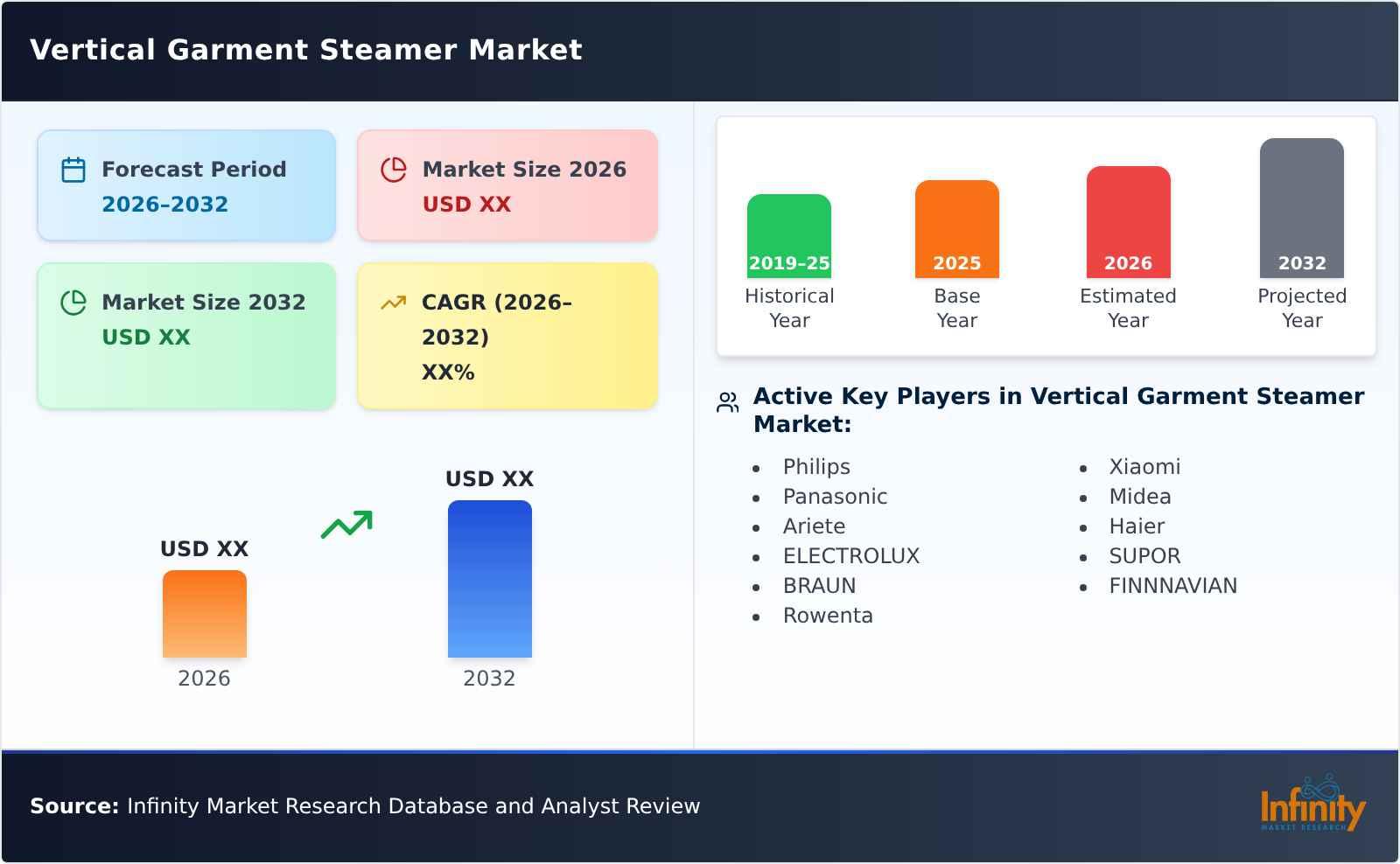Click the people icon next to Active Key Players
The width and height of the screenshot is (1400, 864).
(728, 402)
